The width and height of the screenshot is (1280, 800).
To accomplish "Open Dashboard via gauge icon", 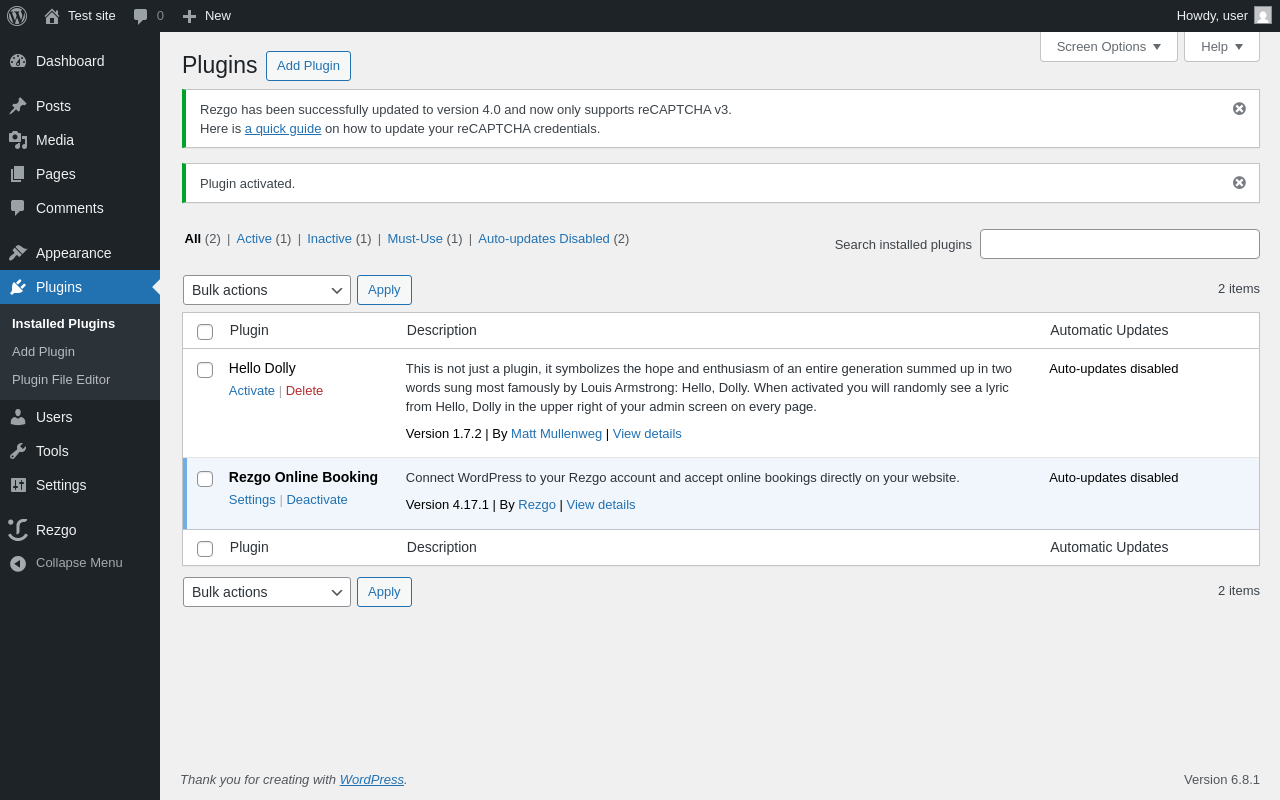I will click(x=18, y=61).
